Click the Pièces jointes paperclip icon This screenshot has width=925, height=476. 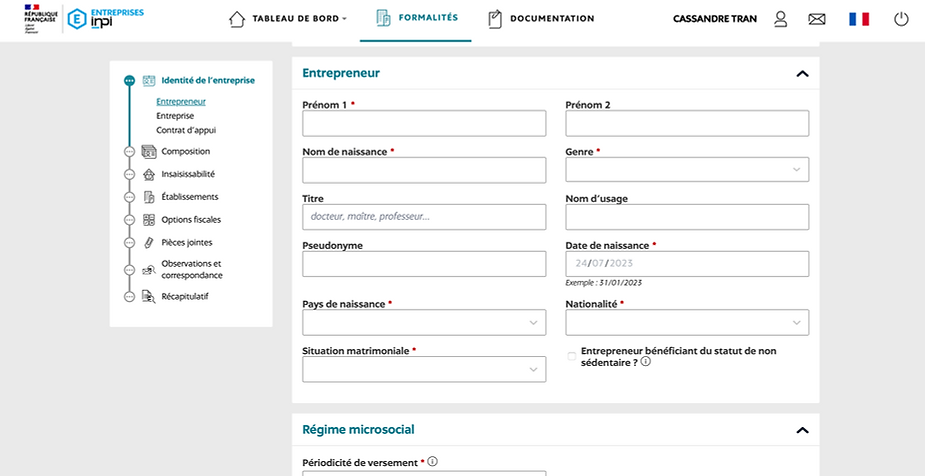pos(149,242)
